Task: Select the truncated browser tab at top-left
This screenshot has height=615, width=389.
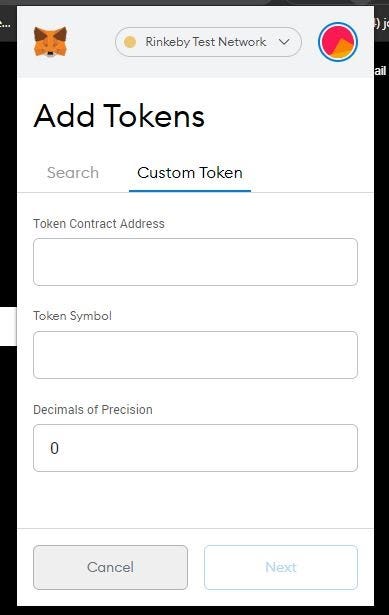Action: pos(6,22)
